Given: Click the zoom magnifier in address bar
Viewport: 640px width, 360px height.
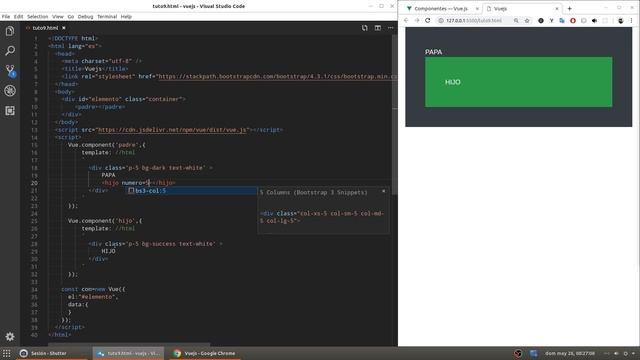Looking at the screenshot, I should [516, 20].
